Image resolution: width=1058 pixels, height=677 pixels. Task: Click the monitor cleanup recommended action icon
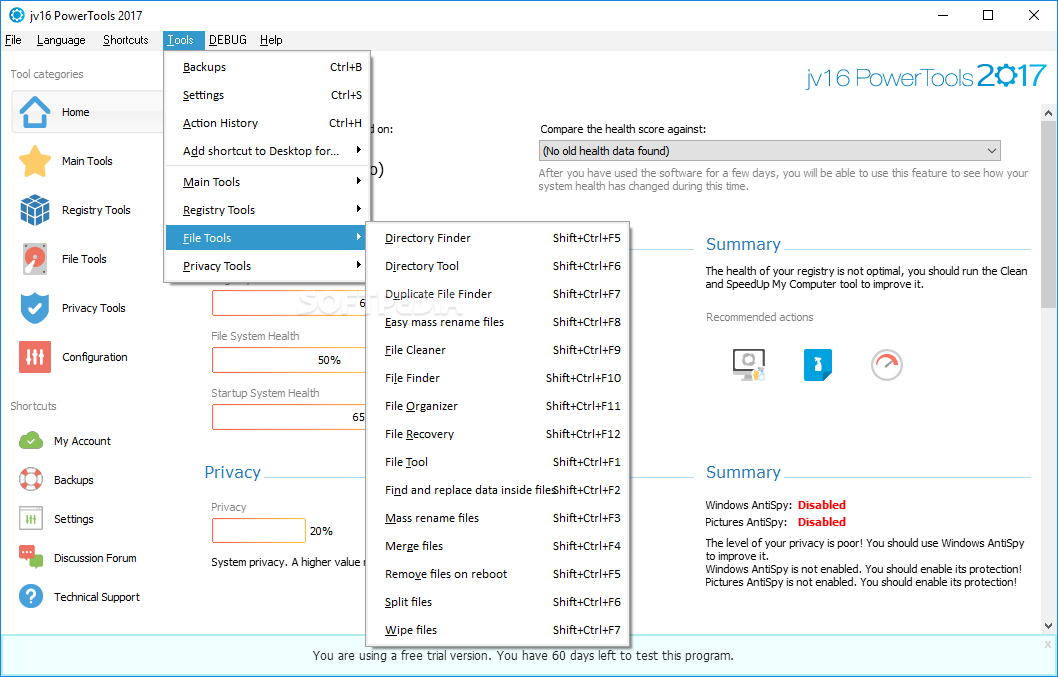click(749, 364)
